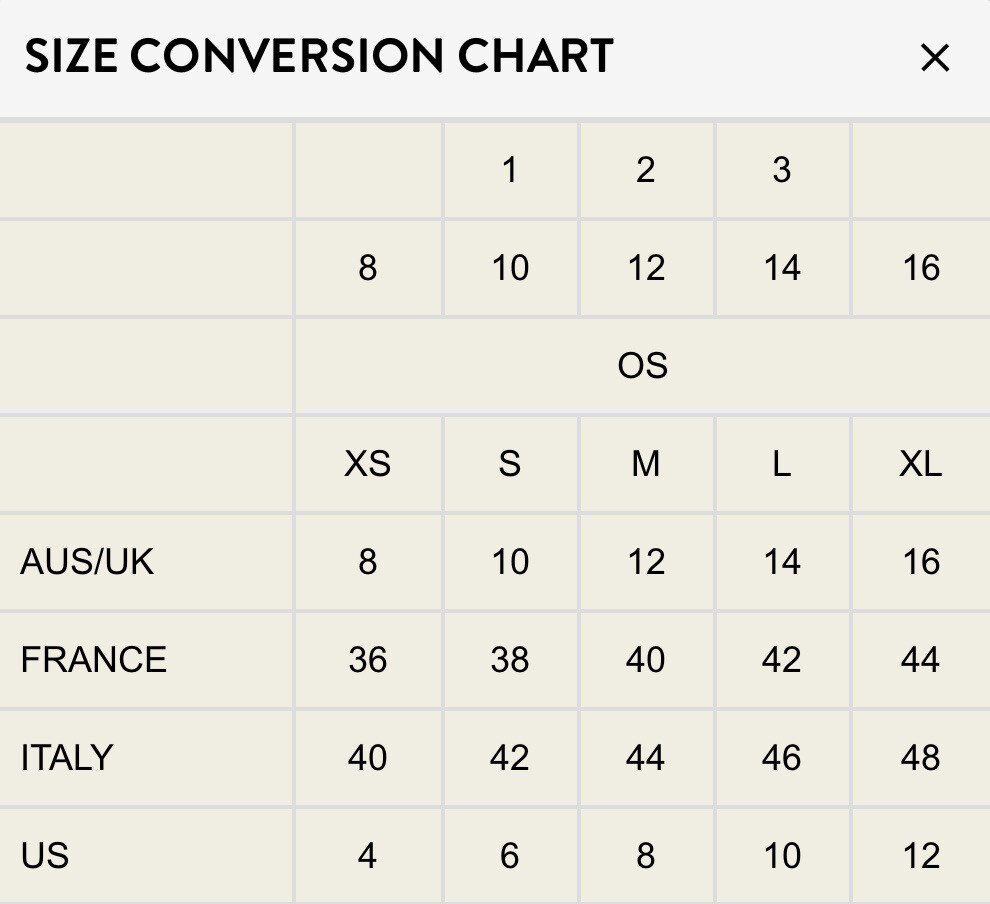Select the AUS/UK row label
Viewport: 990px width, 904px height.
(86, 561)
